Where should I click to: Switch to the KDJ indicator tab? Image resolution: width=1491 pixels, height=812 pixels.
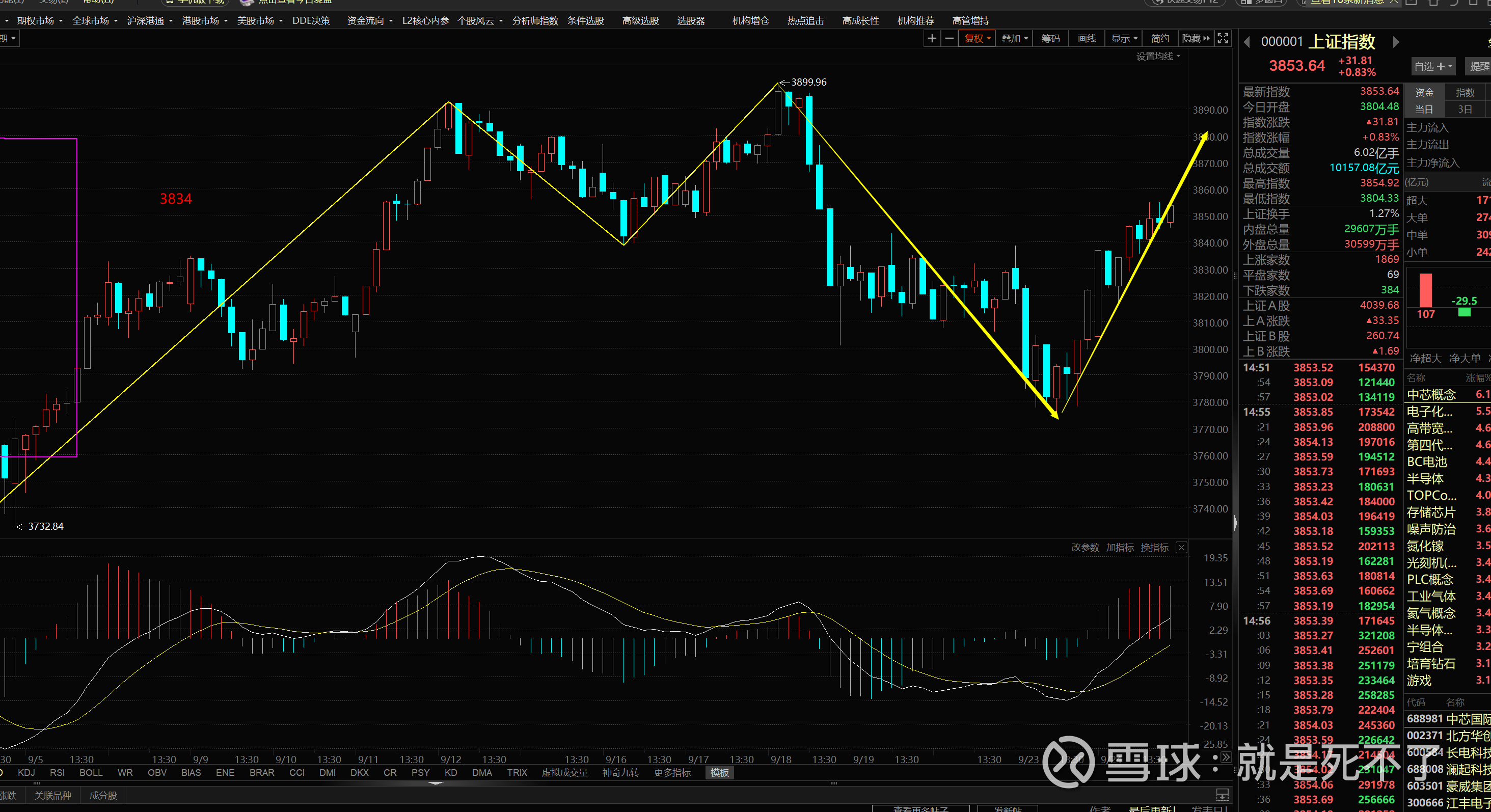point(26,773)
